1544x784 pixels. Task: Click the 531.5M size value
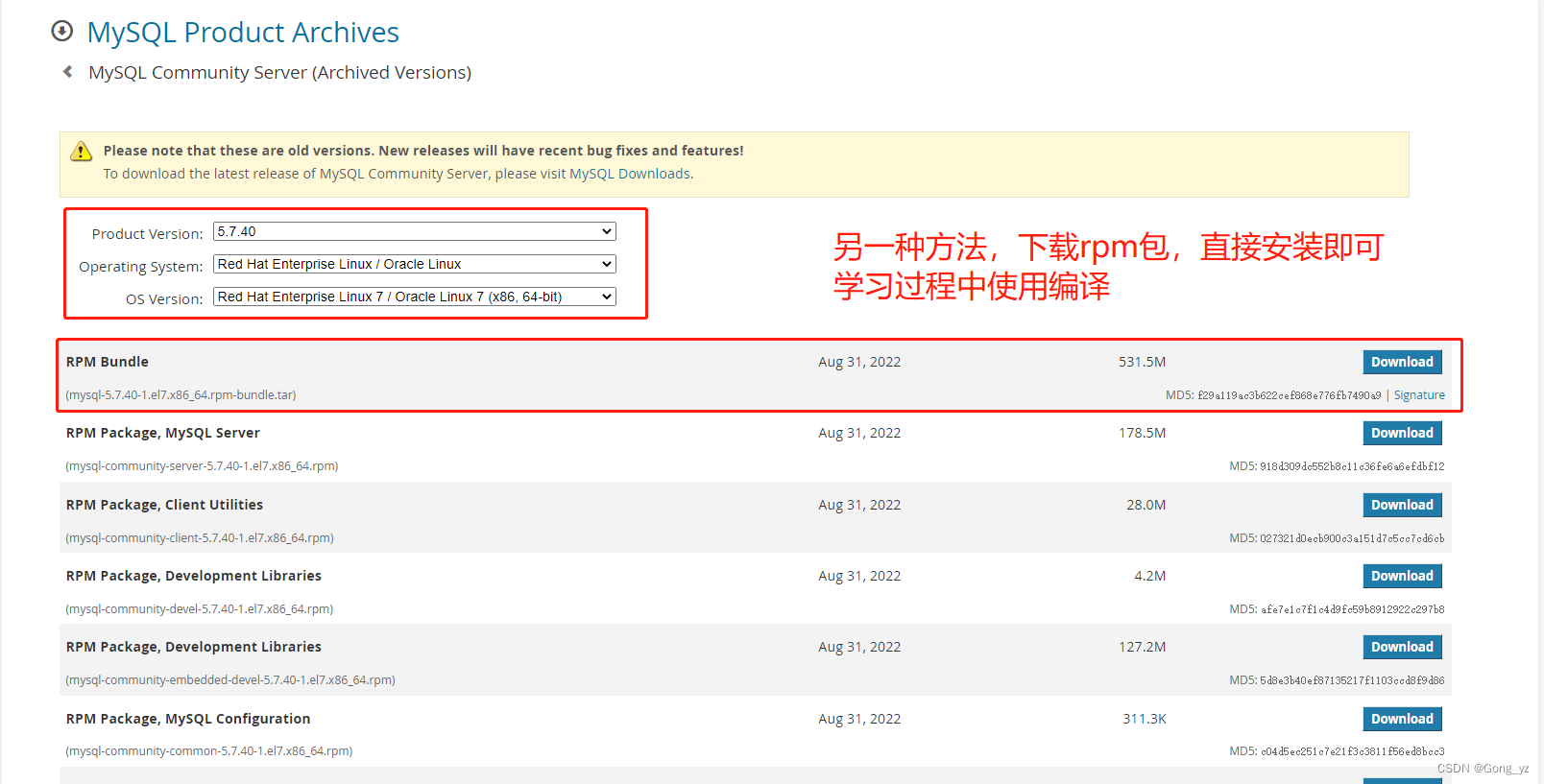[x=1142, y=362]
